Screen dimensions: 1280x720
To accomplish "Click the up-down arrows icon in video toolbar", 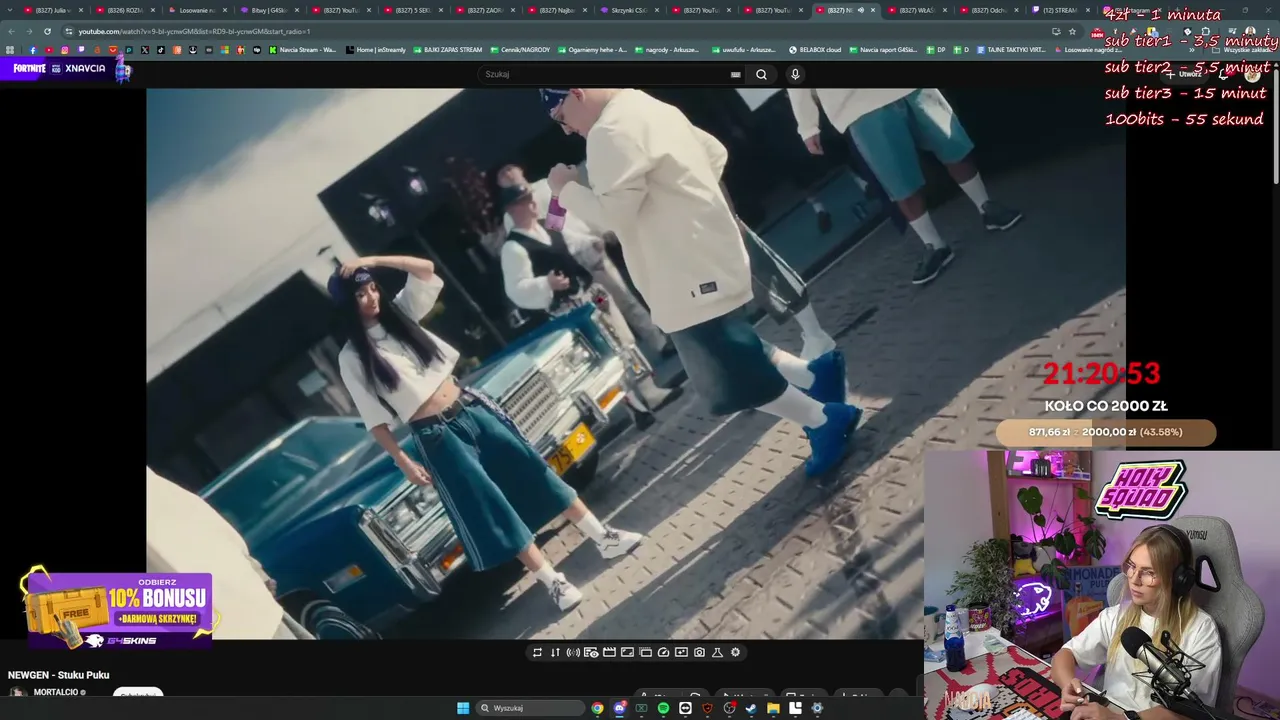I will (x=555, y=652).
